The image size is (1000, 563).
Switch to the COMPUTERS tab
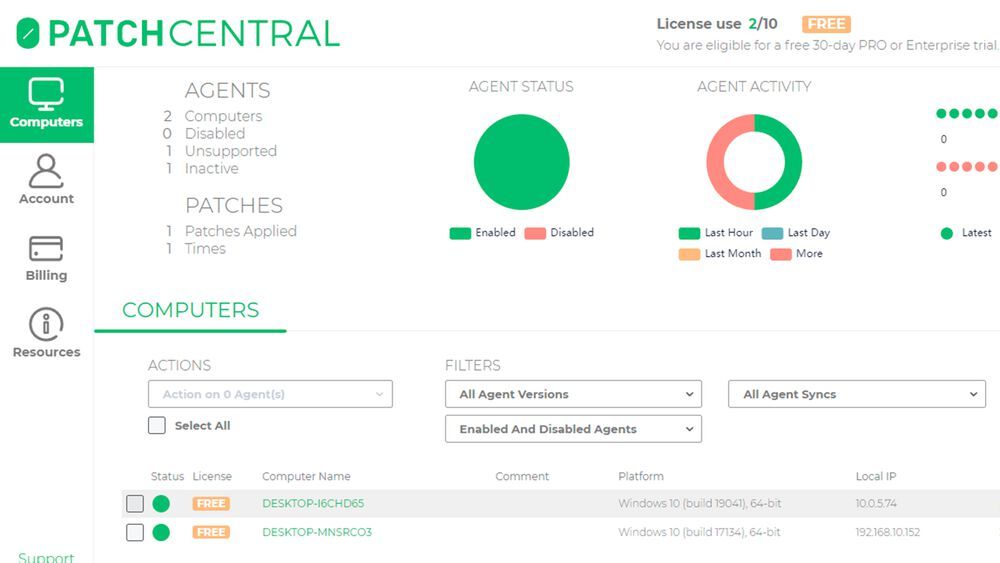coord(190,310)
